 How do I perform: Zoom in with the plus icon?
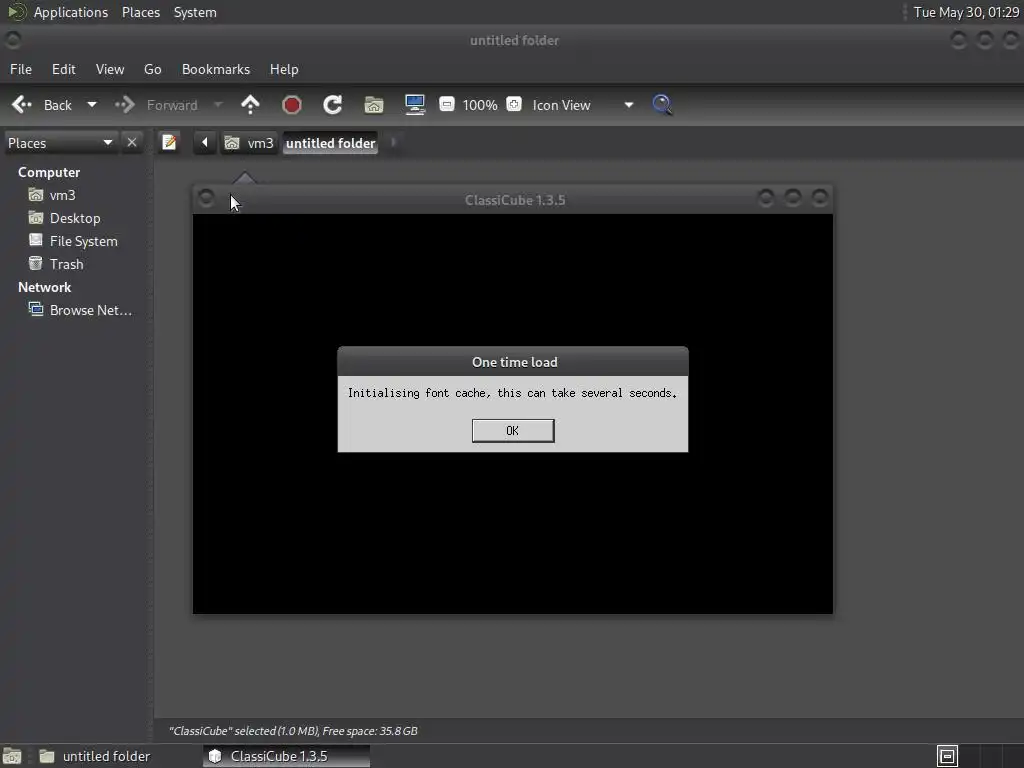[x=514, y=104]
